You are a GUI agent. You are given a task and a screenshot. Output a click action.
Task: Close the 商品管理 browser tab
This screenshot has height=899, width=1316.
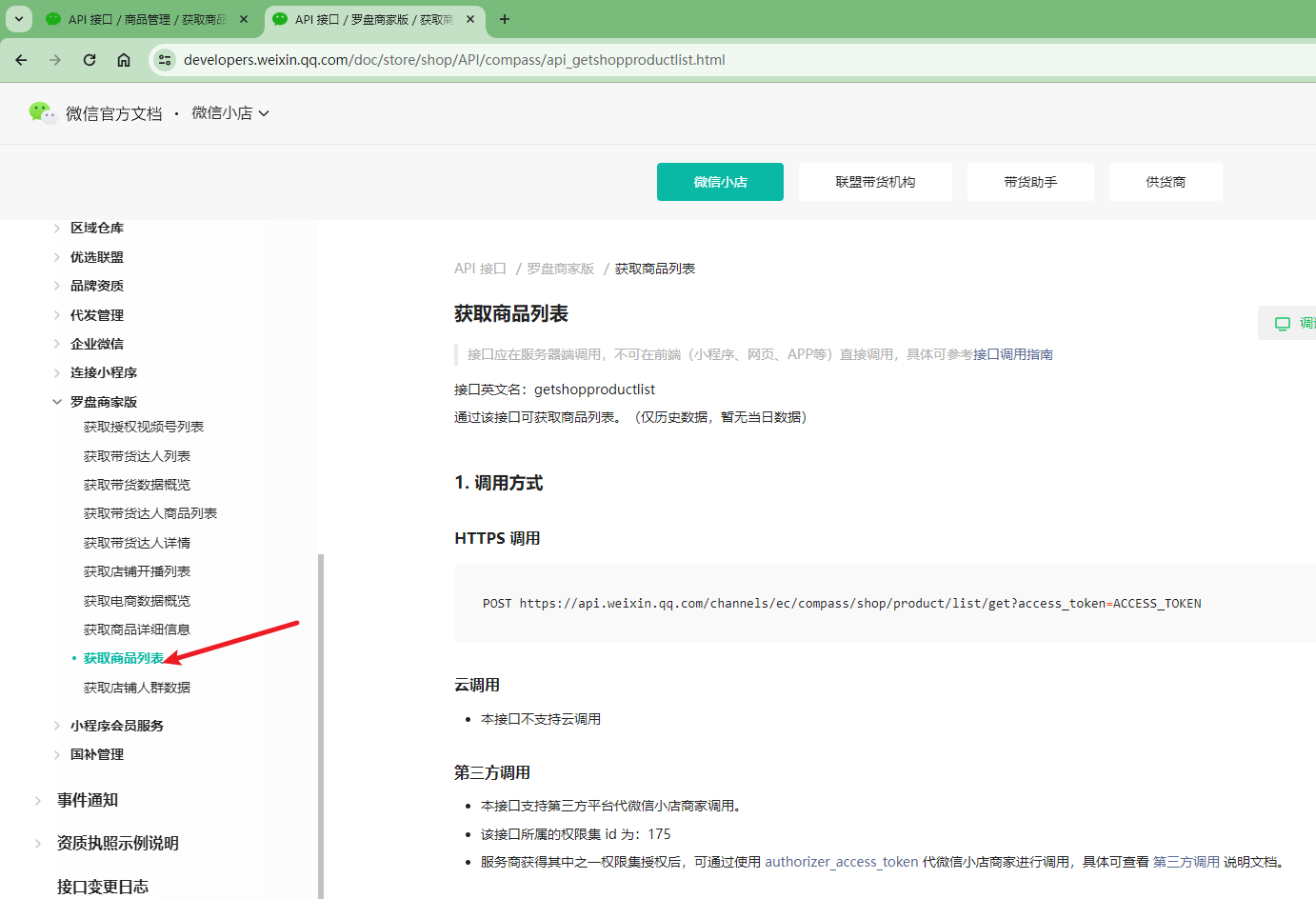tap(244, 19)
